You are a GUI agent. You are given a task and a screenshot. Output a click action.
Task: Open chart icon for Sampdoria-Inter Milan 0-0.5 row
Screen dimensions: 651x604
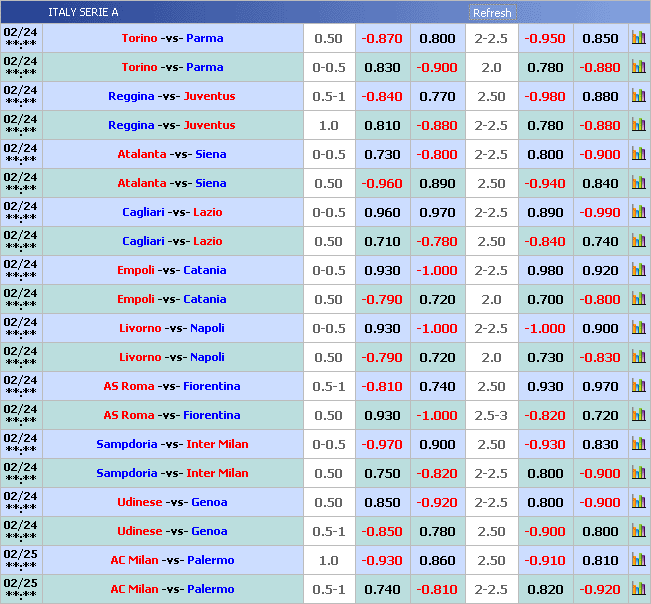click(x=638, y=445)
